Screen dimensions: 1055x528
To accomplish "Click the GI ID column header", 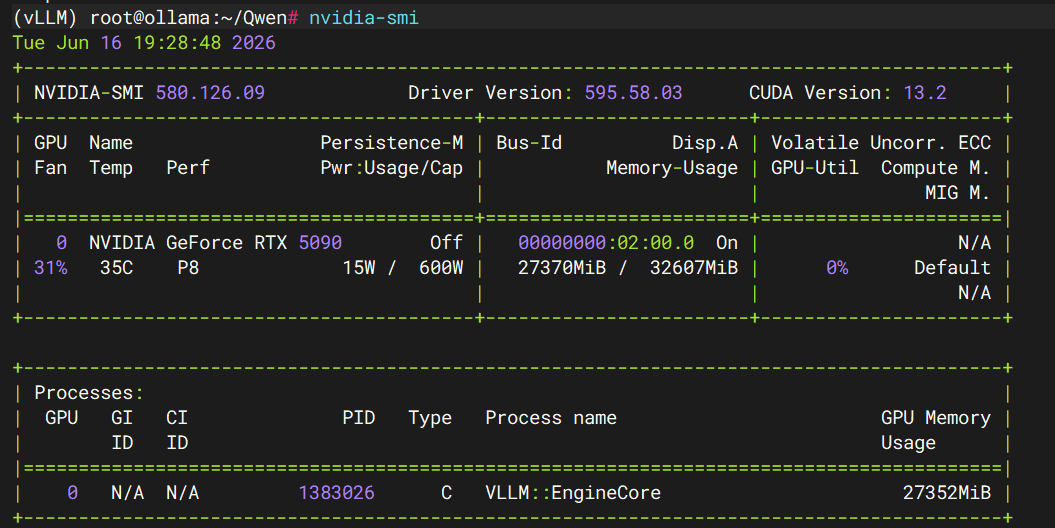I will [122, 430].
